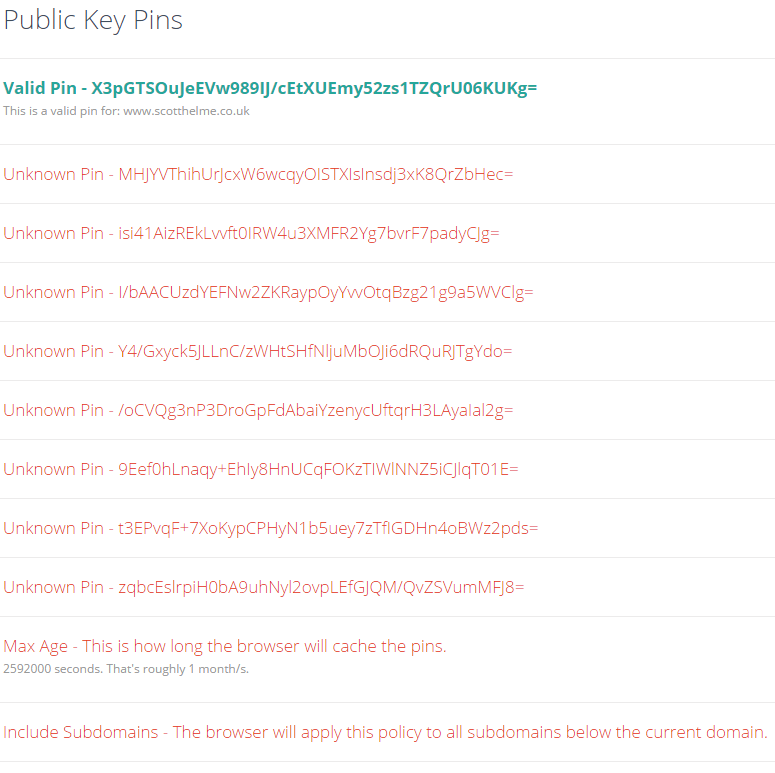Click 'Unknown Pin' label of the zqbcEslrpi row
Viewport: 775px width, 773px height.
click(x=53, y=587)
